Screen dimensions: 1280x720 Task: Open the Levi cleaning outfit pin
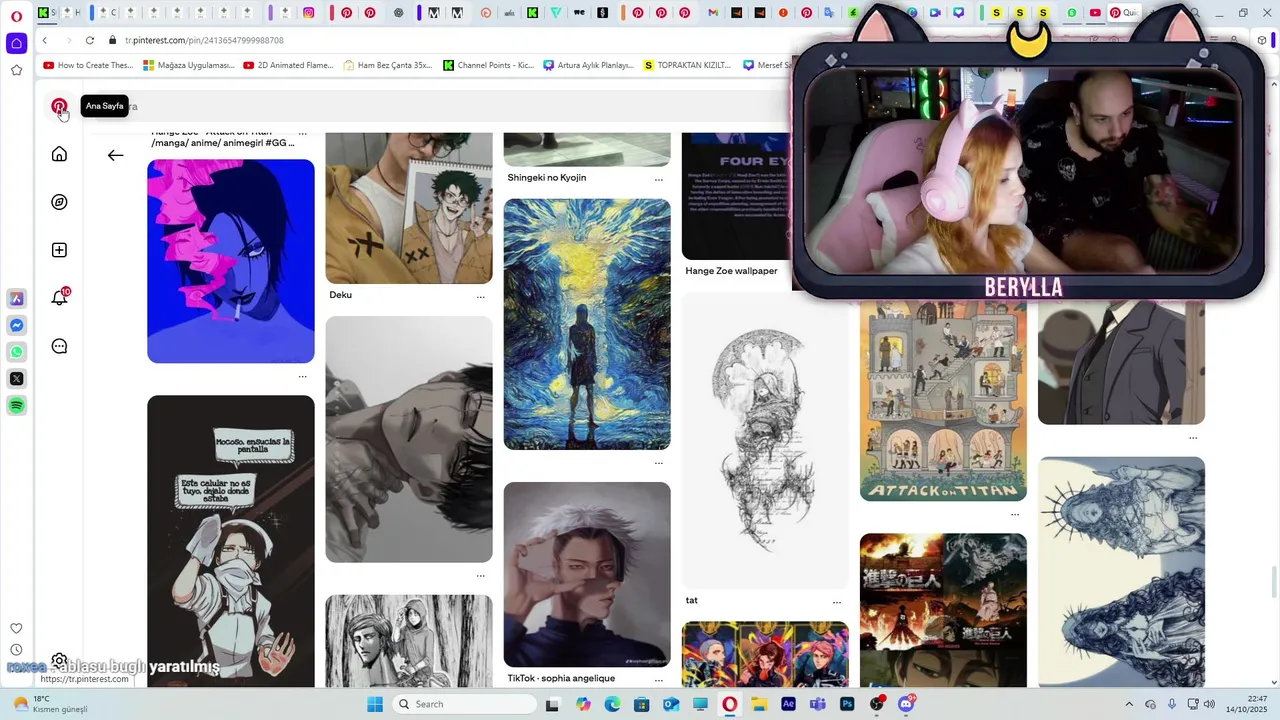click(231, 541)
